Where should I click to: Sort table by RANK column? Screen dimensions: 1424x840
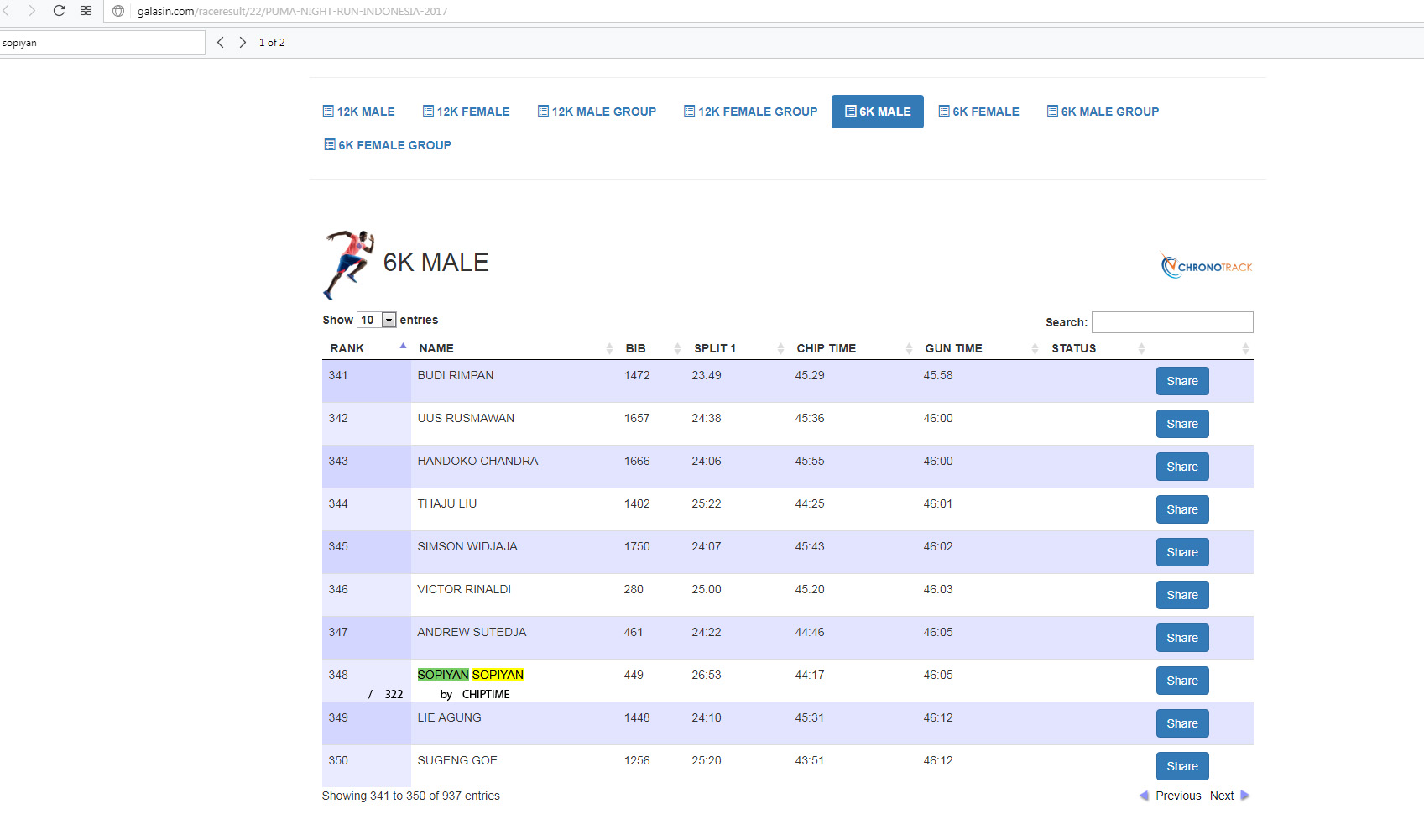[x=347, y=348]
